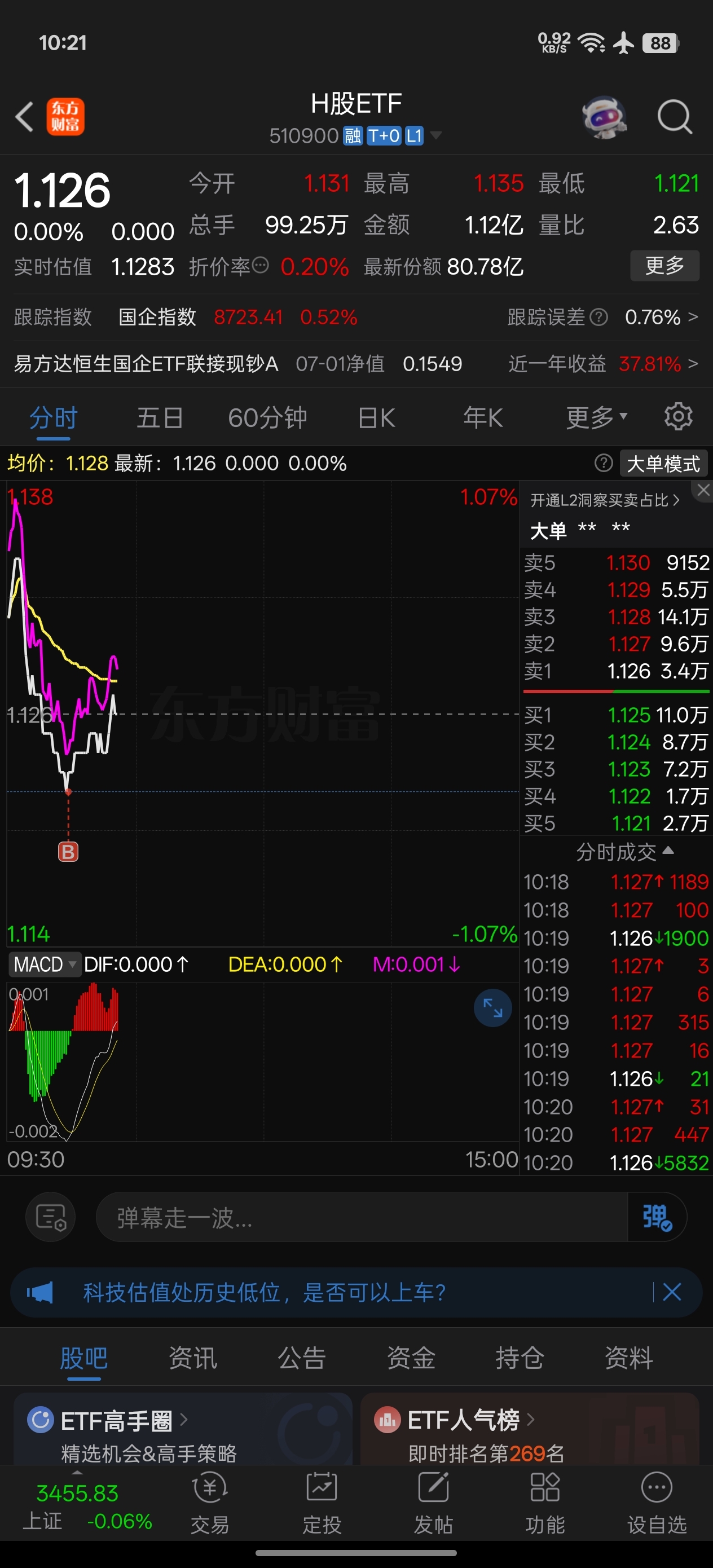Tap the 买1 1.125 order row
Image resolution: width=713 pixels, height=1568 pixels.
pyautogui.click(x=616, y=714)
